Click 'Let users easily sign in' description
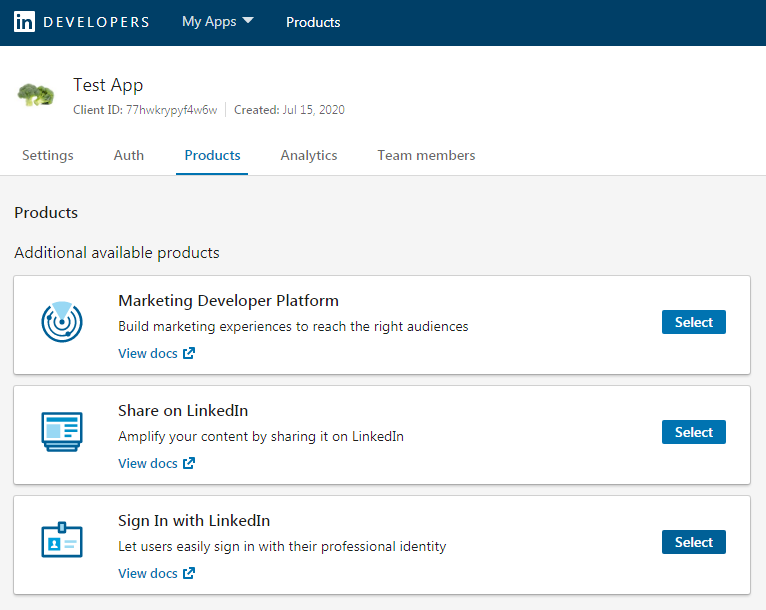 tap(282, 546)
